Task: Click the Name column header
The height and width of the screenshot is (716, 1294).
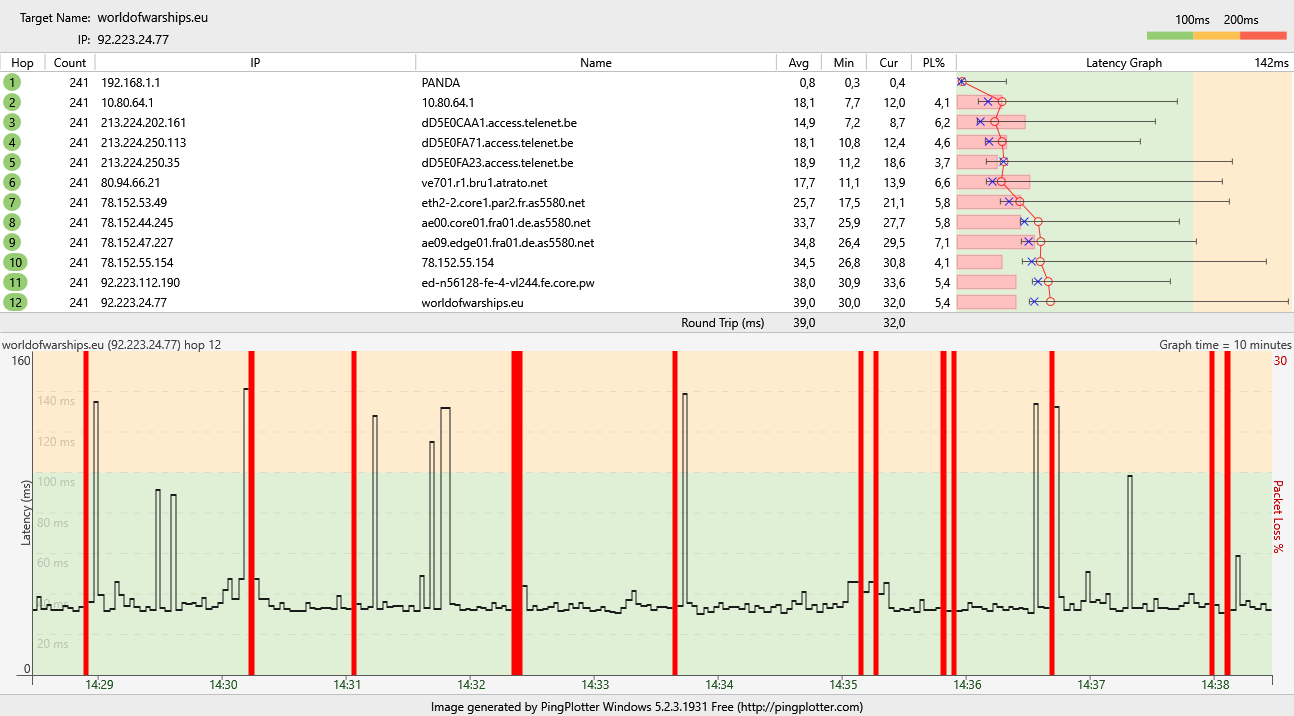Action: 595,63
